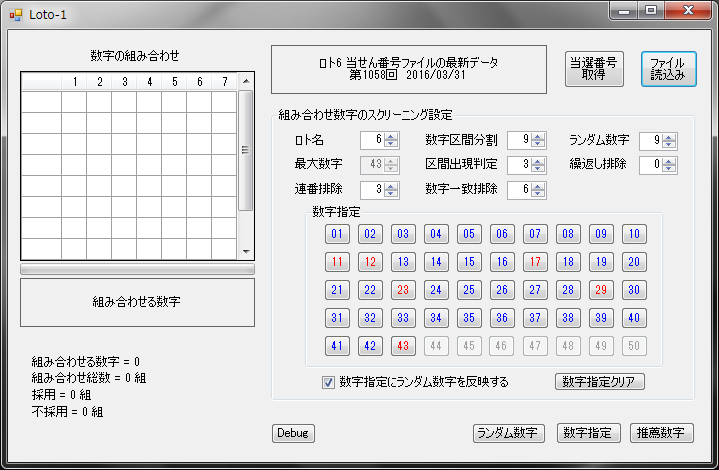This screenshot has width=719, height=470.
Task: Click column header 4 in combination grid
Action: [x=149, y=82]
